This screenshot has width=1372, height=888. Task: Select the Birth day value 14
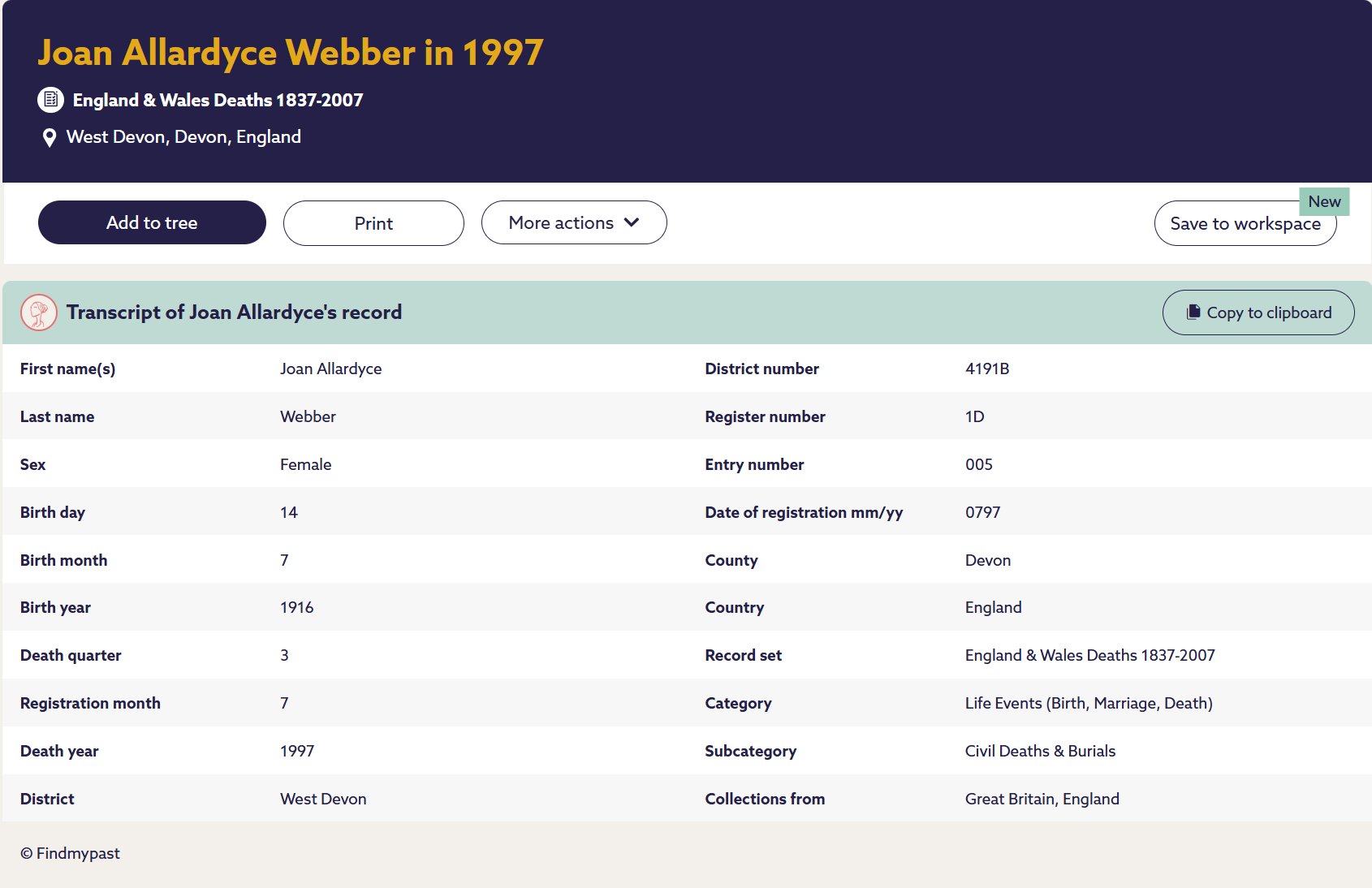pyautogui.click(x=288, y=512)
